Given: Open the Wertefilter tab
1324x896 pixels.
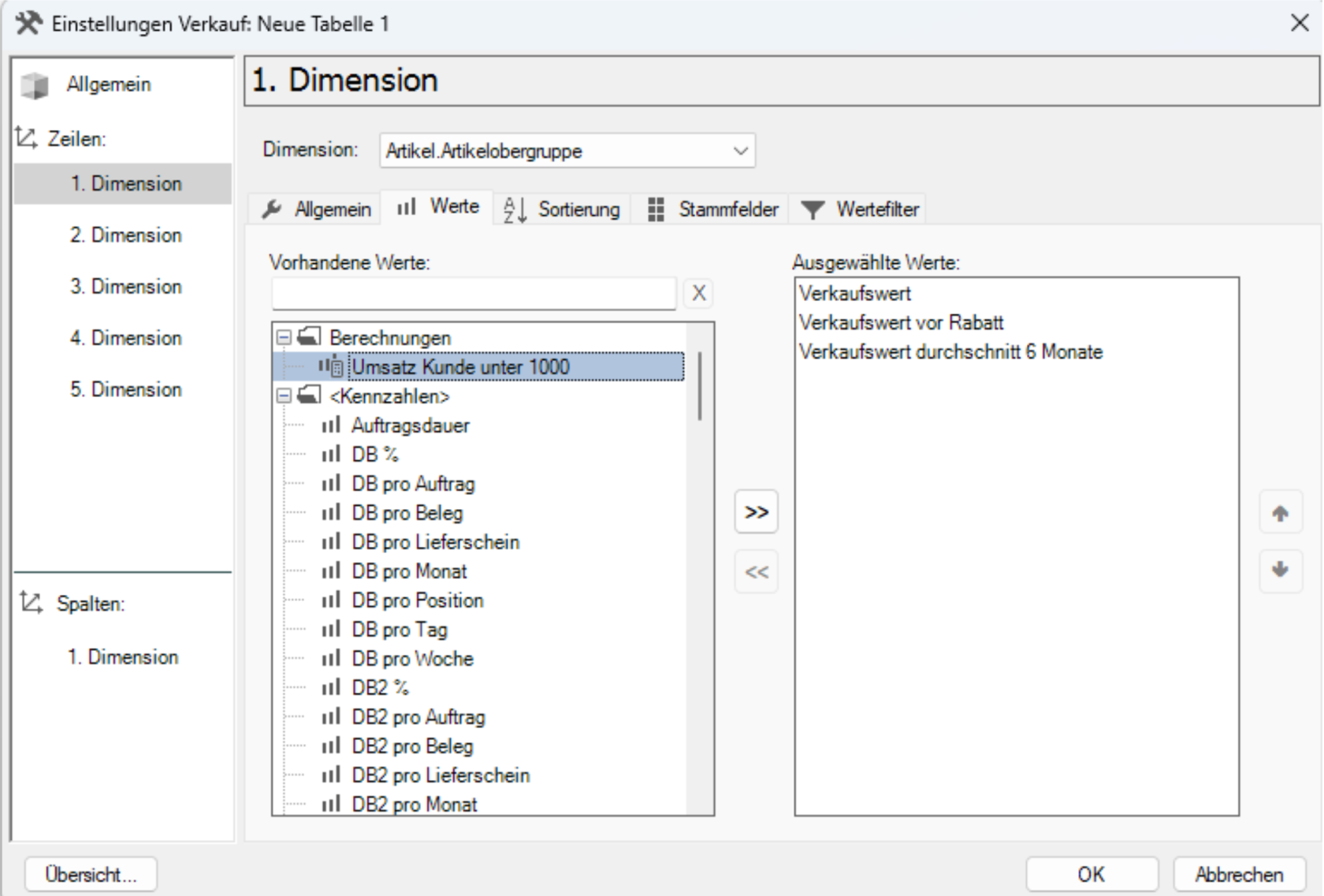Looking at the screenshot, I should [x=860, y=209].
